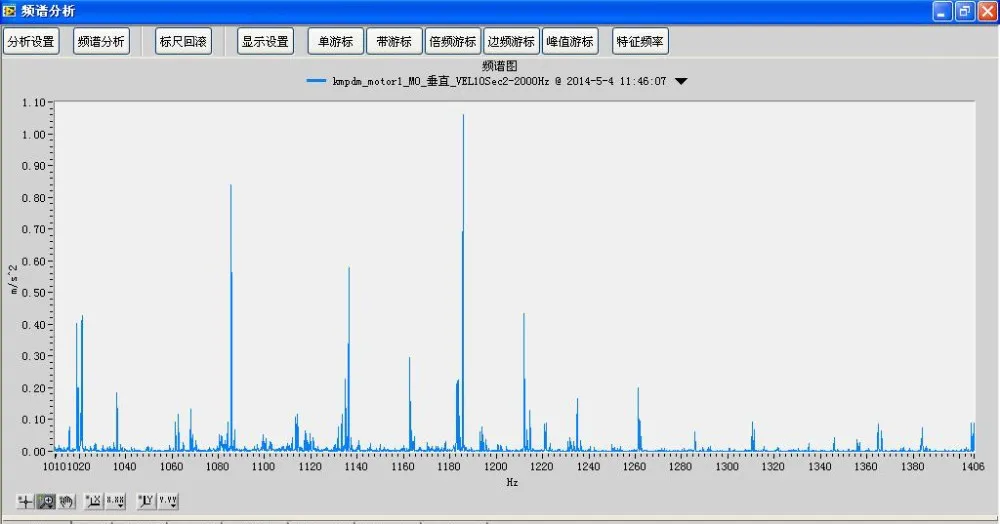The height and width of the screenshot is (524, 1000).
Task: Select the hand pan tool
Action: point(66,501)
